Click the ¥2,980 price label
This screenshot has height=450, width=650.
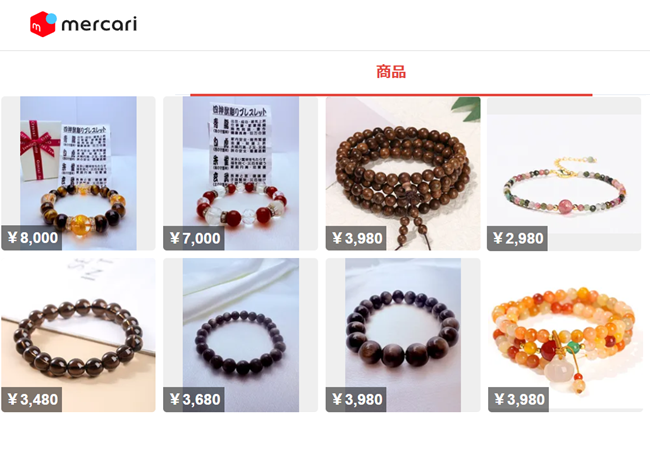point(517,238)
